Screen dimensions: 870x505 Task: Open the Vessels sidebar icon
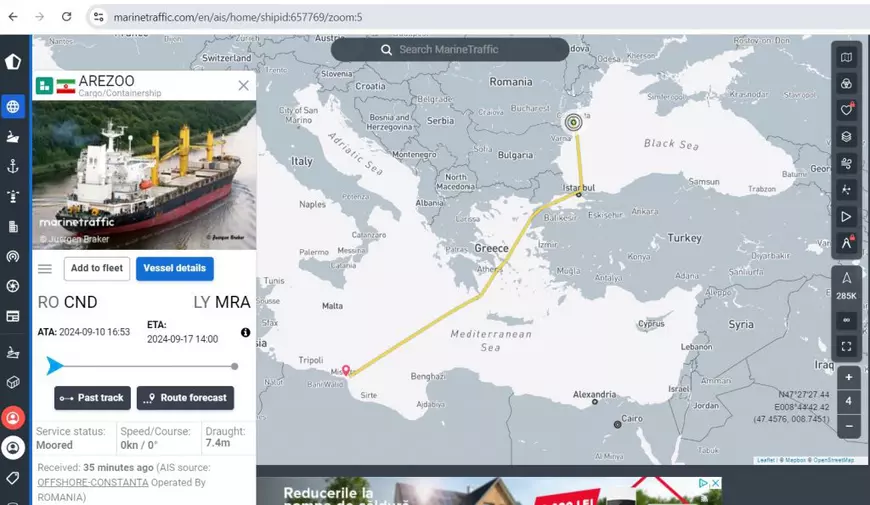[13, 137]
